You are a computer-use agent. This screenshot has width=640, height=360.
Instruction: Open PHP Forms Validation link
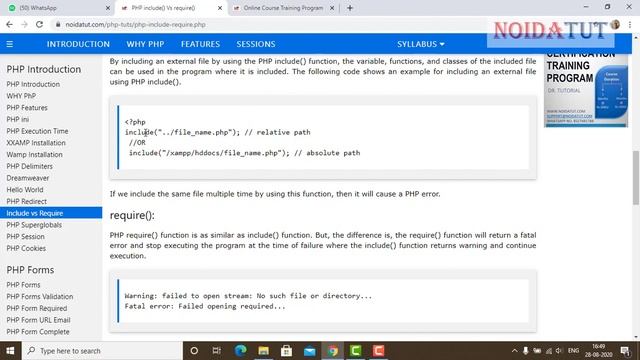(x=40, y=297)
